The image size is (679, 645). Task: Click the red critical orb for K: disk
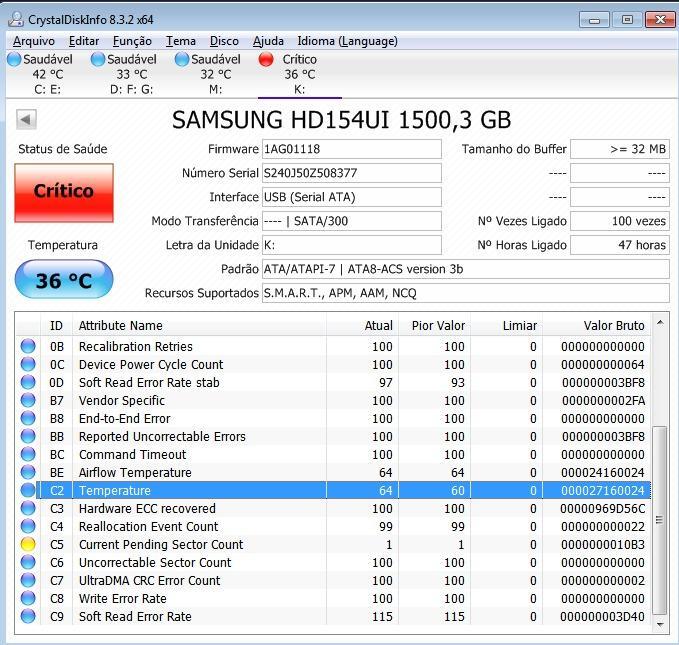266,59
